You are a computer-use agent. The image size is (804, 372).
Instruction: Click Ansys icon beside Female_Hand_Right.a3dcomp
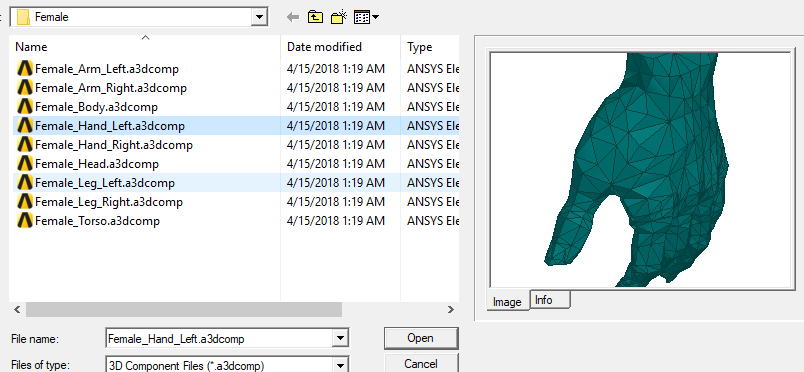(25, 145)
